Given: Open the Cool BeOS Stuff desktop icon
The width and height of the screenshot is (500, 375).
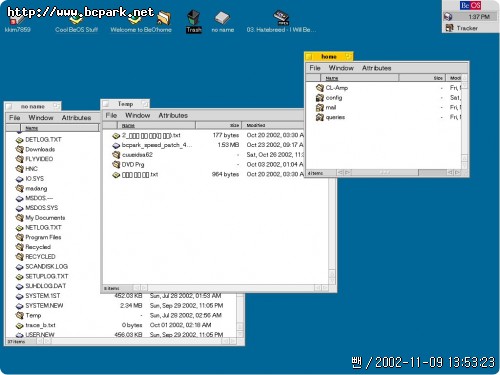Looking at the screenshot, I should pyautogui.click(x=76, y=20).
